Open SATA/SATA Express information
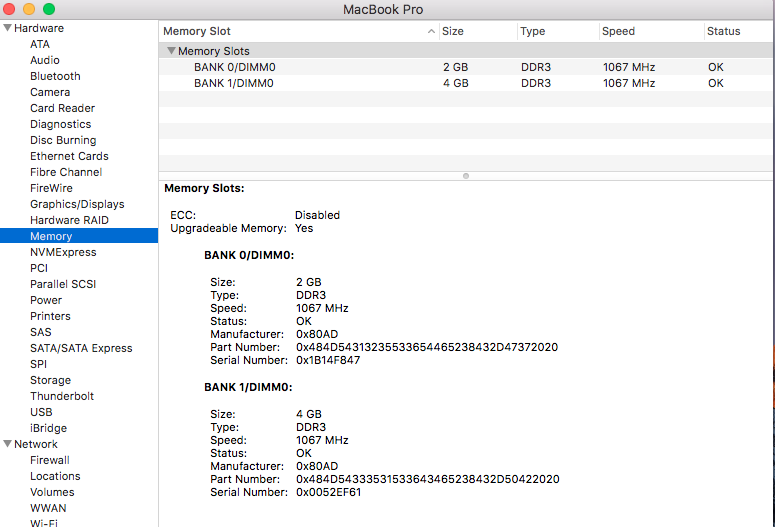775x527 pixels. pos(81,348)
